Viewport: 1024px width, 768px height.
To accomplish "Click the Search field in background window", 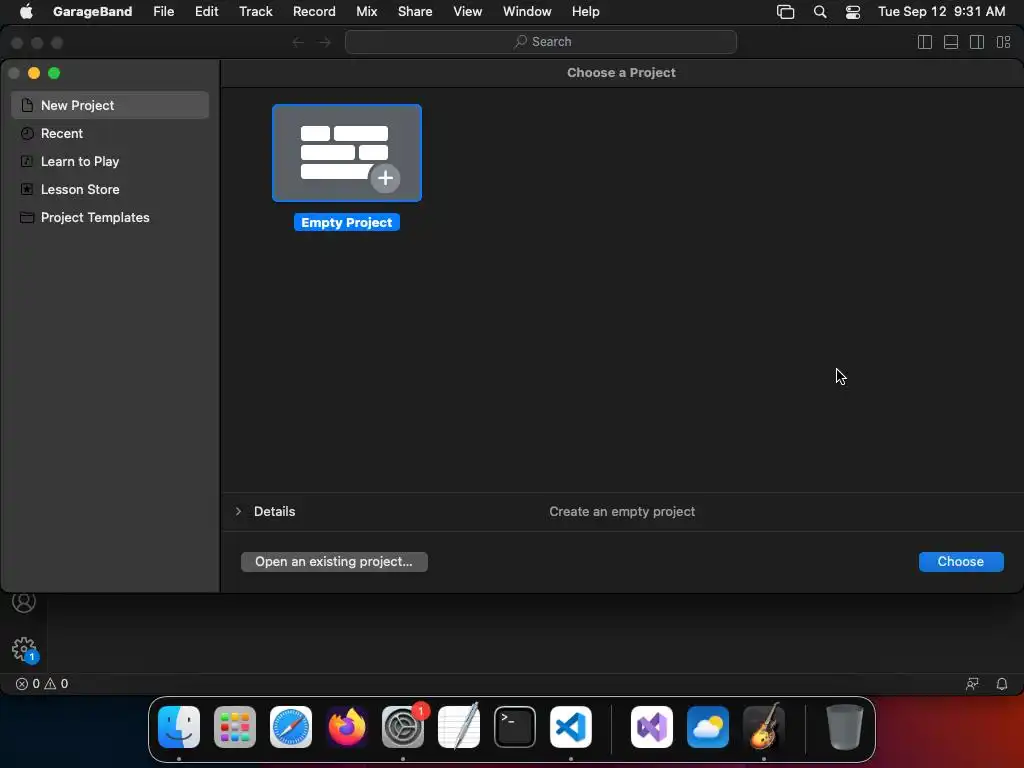I will 541,42.
